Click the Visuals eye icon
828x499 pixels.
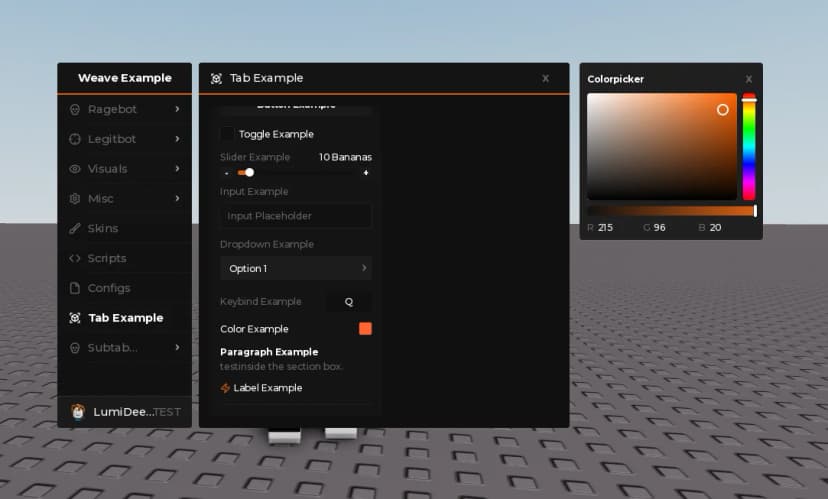coord(74,168)
